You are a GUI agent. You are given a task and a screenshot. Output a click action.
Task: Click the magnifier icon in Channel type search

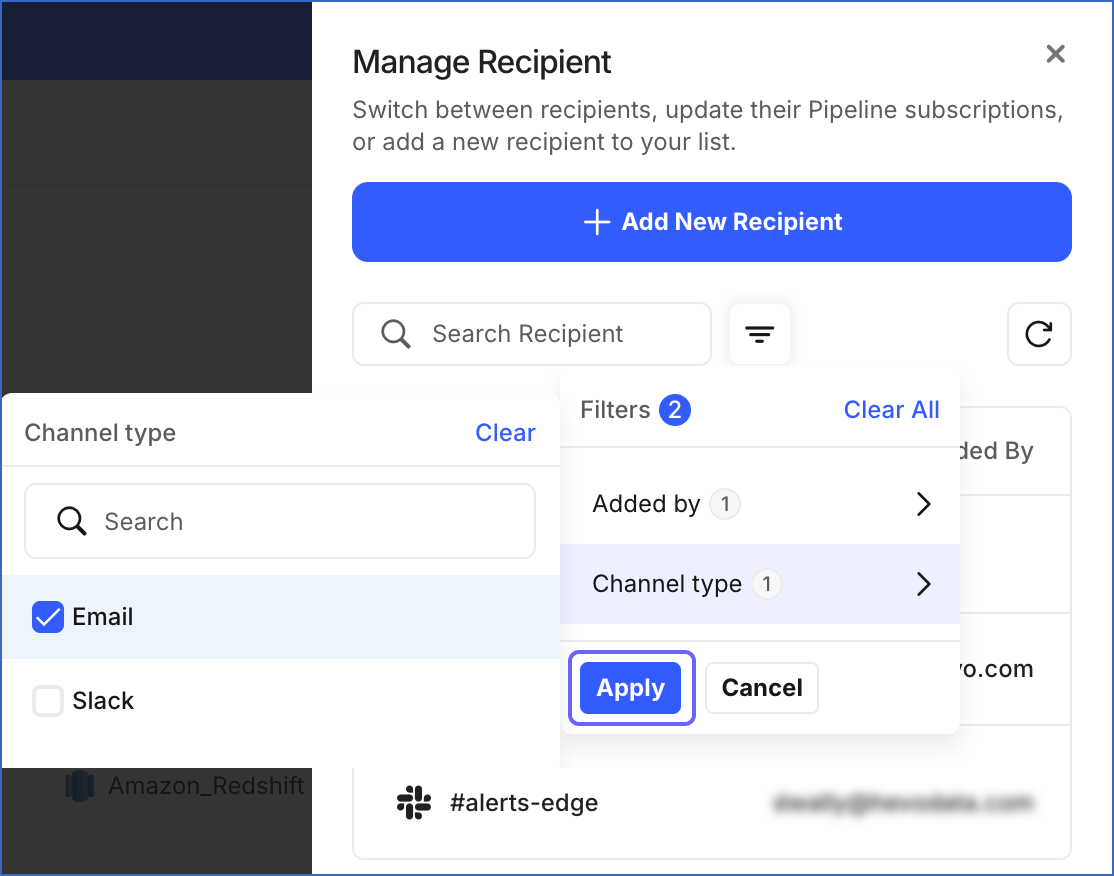tap(71, 521)
